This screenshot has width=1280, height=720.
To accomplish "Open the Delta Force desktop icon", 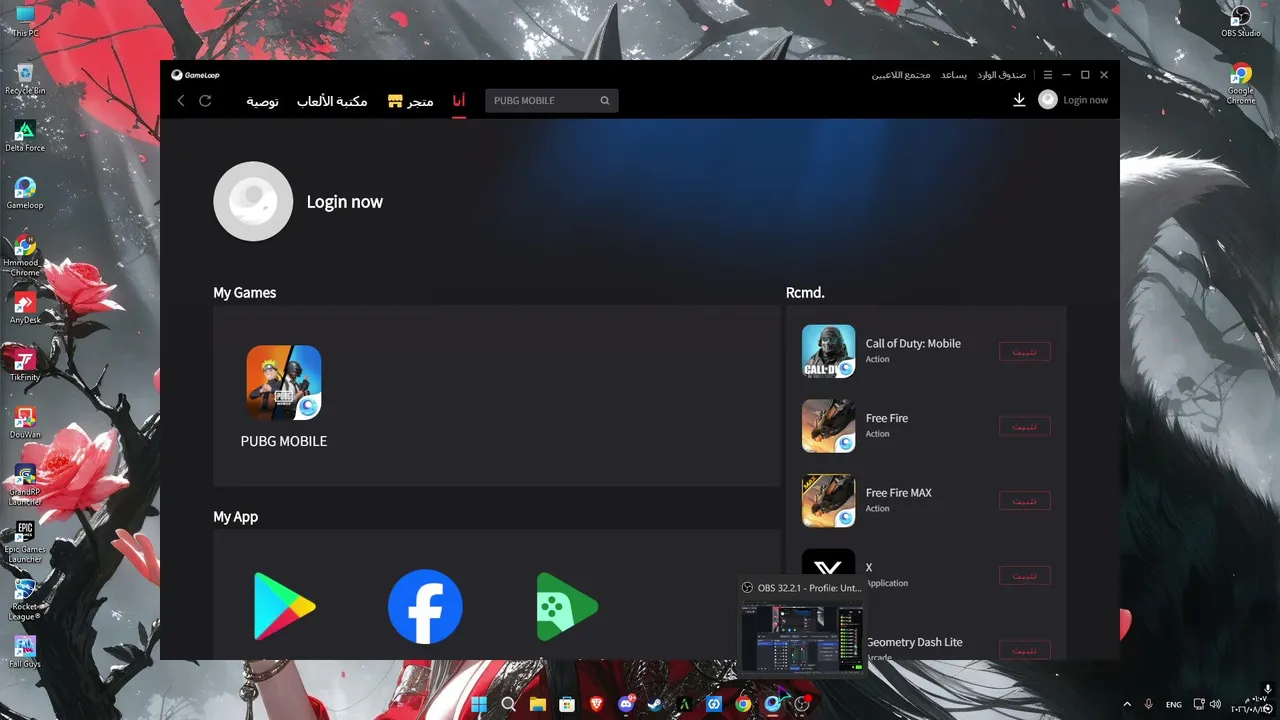I will pos(25,136).
